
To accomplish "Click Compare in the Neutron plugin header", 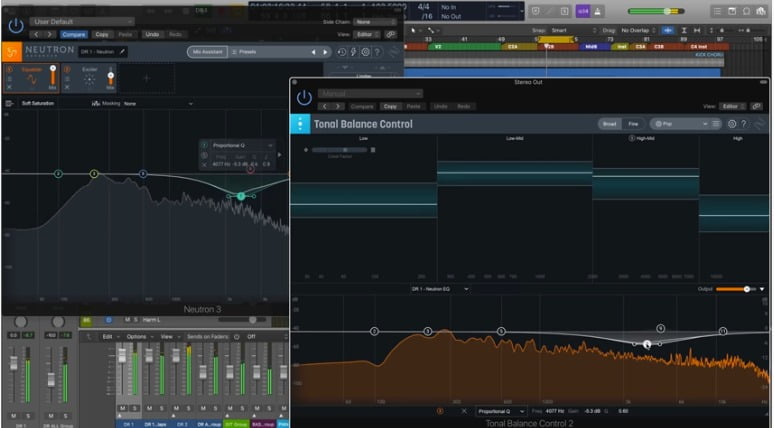I will tap(74, 35).
